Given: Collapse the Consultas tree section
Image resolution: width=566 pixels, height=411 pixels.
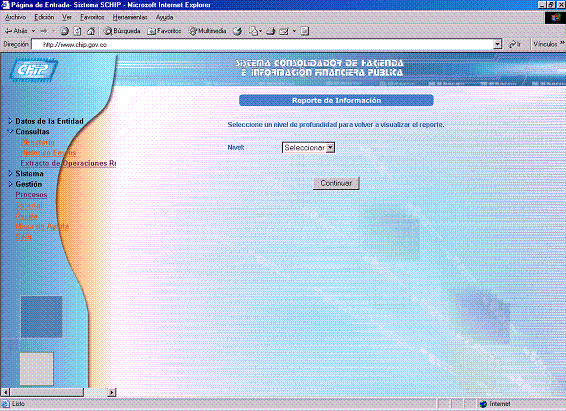Looking at the screenshot, I should (x=10, y=132).
